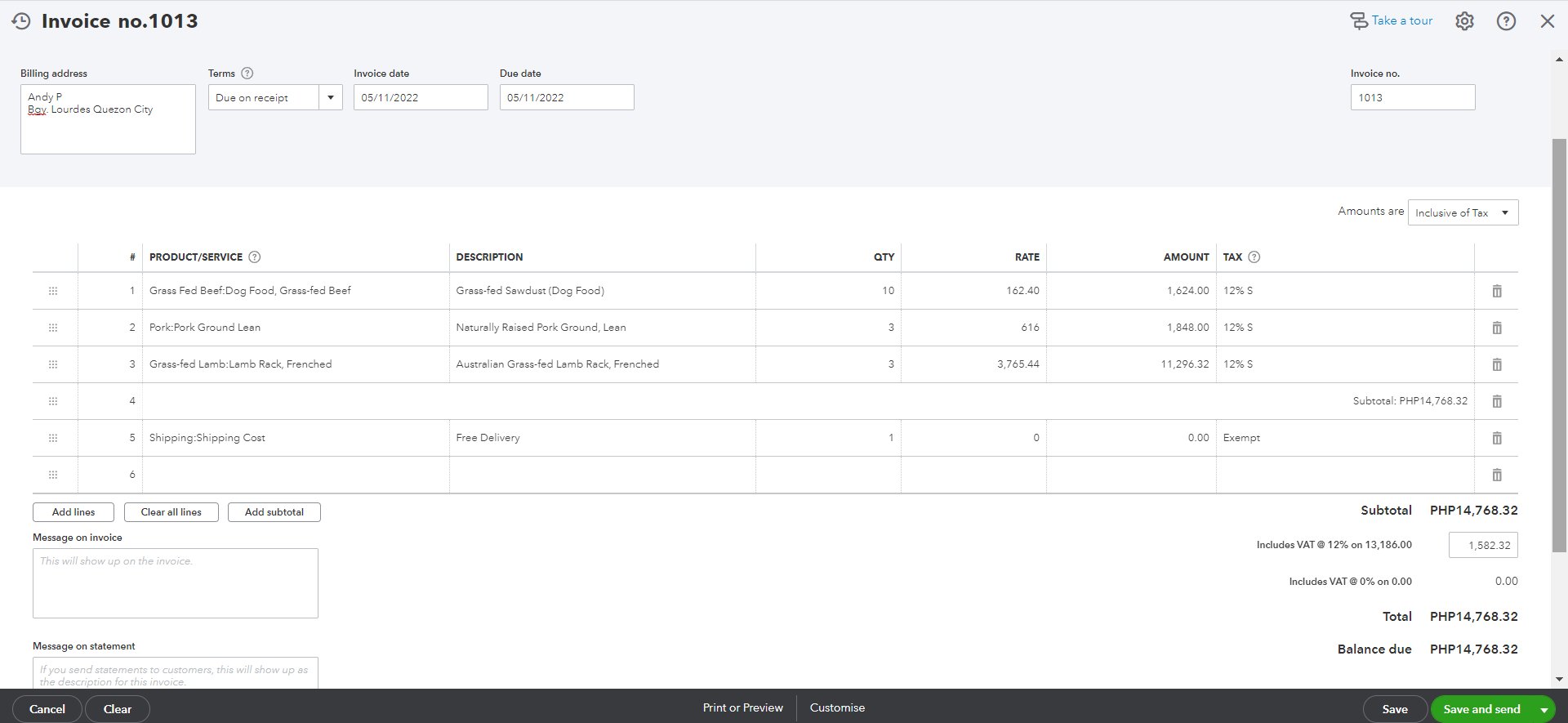Viewport: 1568px width, 723px height.
Task: Click the scrollbar down arrow
Action: (x=1559, y=679)
